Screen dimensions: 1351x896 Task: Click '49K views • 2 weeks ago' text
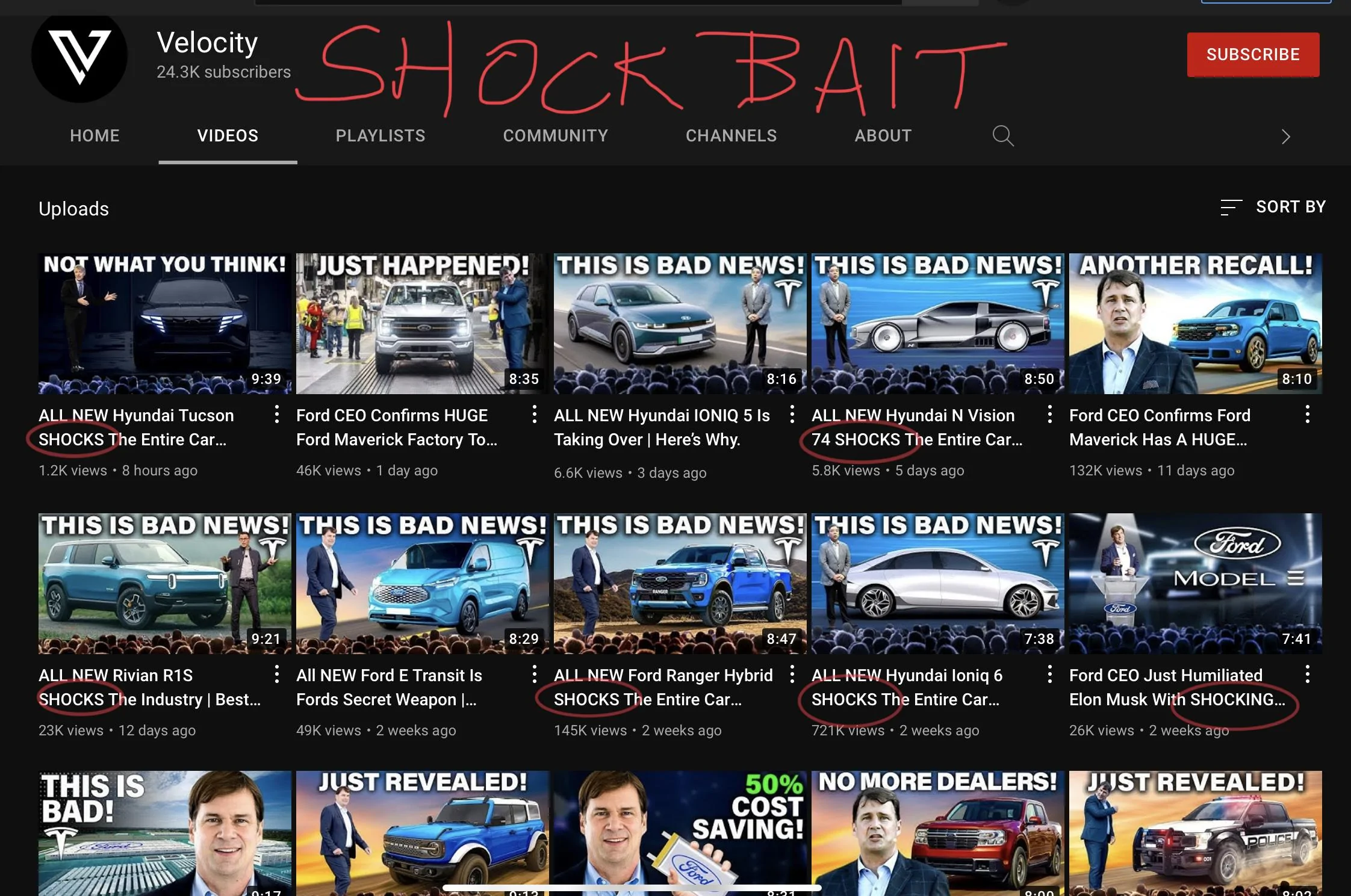376,731
